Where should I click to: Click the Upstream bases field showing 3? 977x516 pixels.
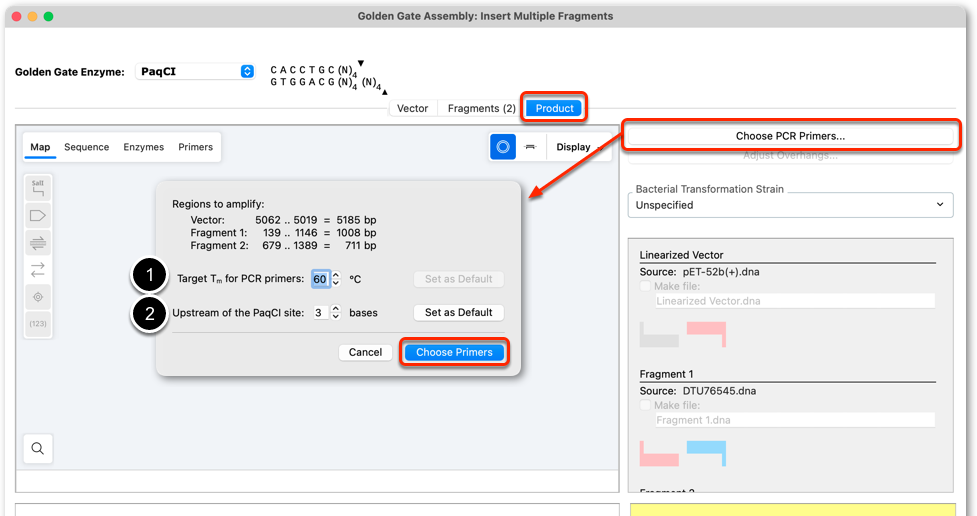point(320,312)
